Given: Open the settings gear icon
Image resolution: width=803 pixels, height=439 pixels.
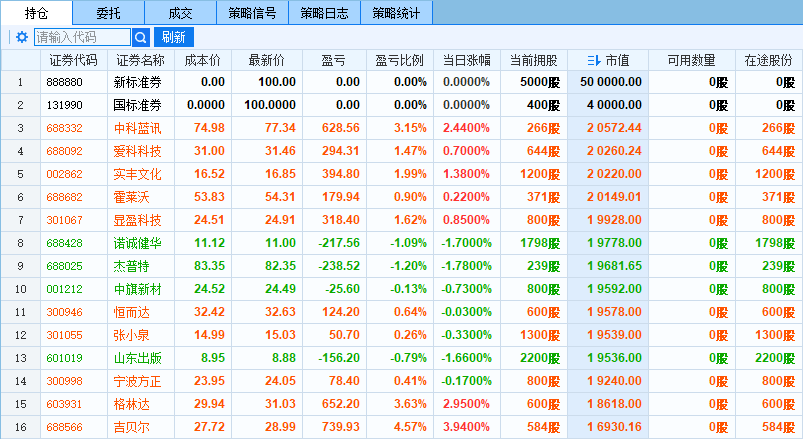Looking at the screenshot, I should click(22, 37).
